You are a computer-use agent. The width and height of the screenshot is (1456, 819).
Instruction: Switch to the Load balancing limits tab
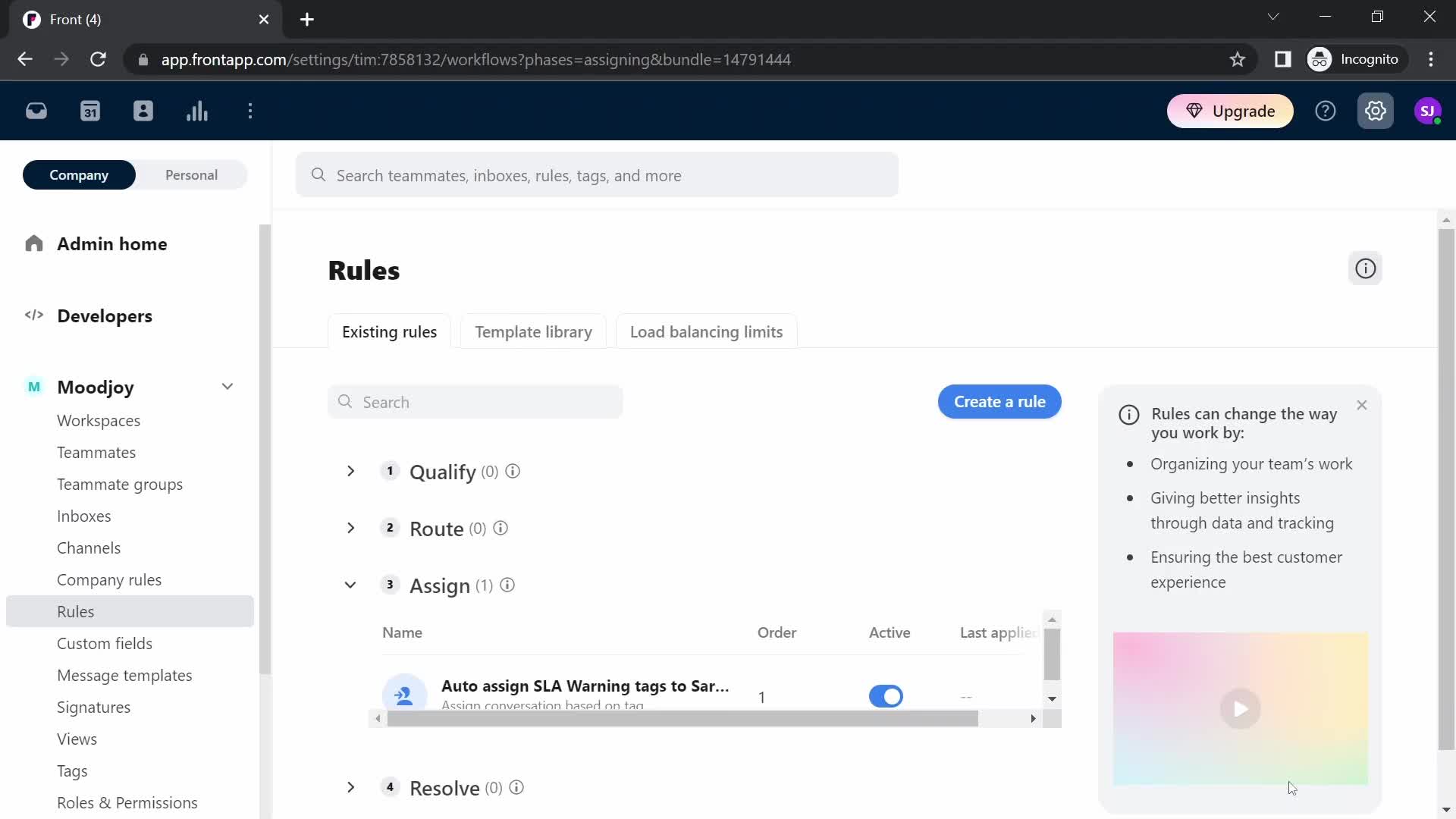click(706, 331)
